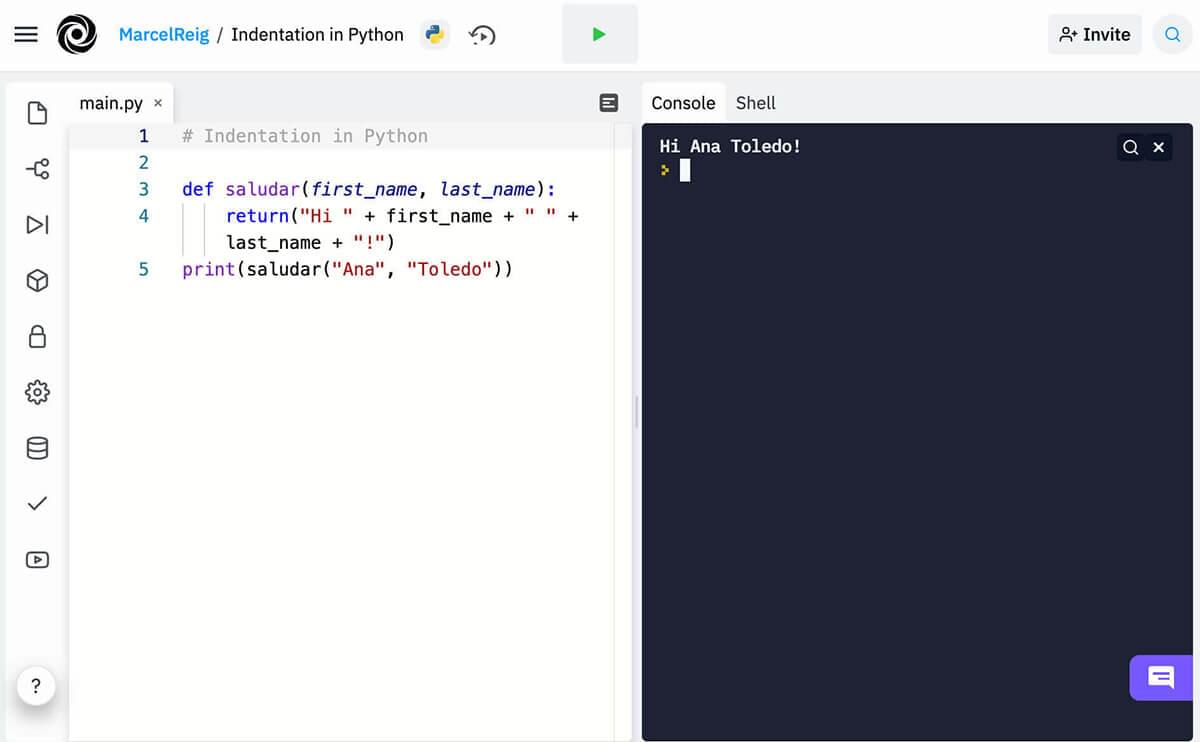The image size is (1200, 742).
Task: Open the MarcelReig profile link
Action: tap(164, 35)
